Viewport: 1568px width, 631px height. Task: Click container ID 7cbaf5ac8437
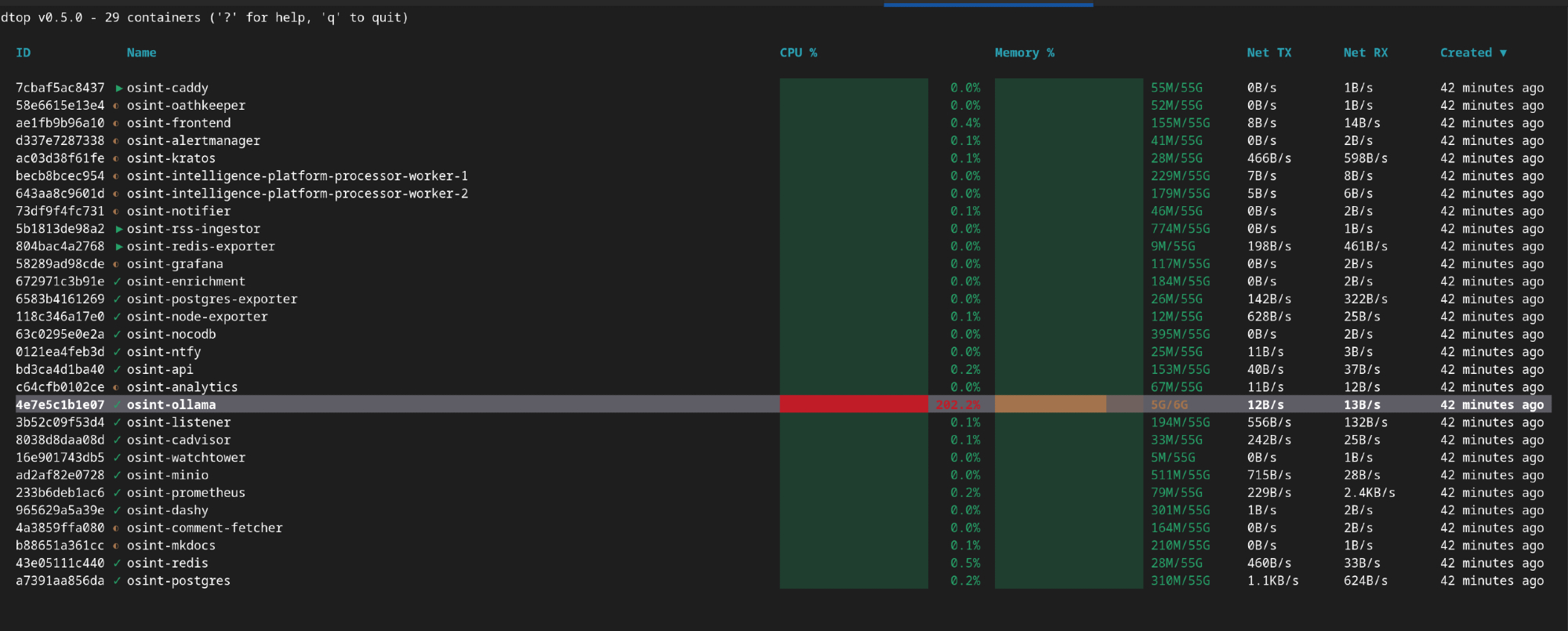[60, 89]
